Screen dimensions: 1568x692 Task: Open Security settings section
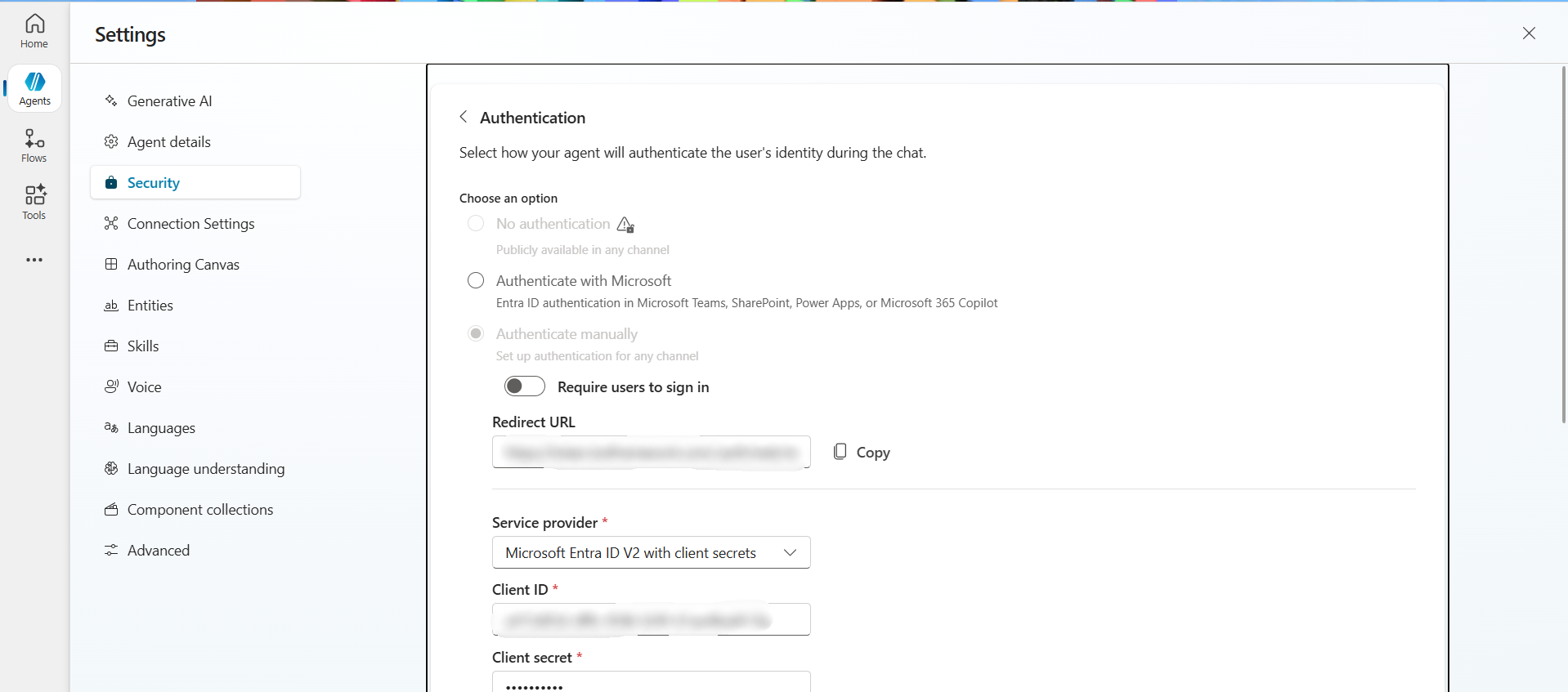click(195, 182)
